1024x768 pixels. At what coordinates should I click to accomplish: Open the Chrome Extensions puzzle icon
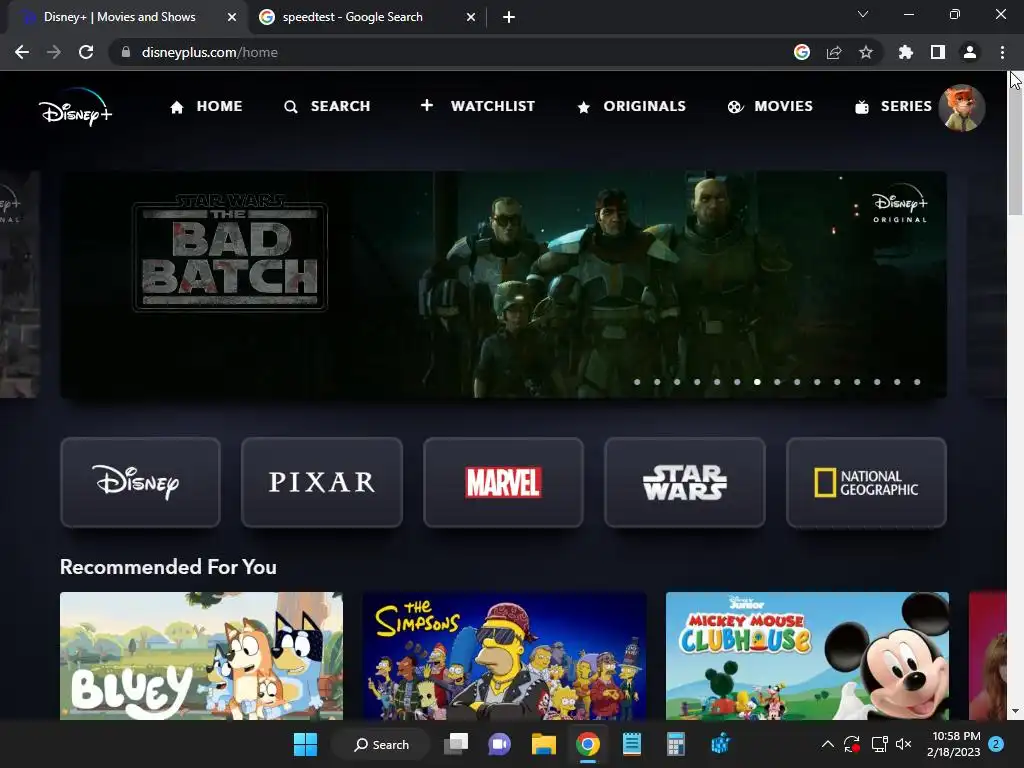point(905,52)
